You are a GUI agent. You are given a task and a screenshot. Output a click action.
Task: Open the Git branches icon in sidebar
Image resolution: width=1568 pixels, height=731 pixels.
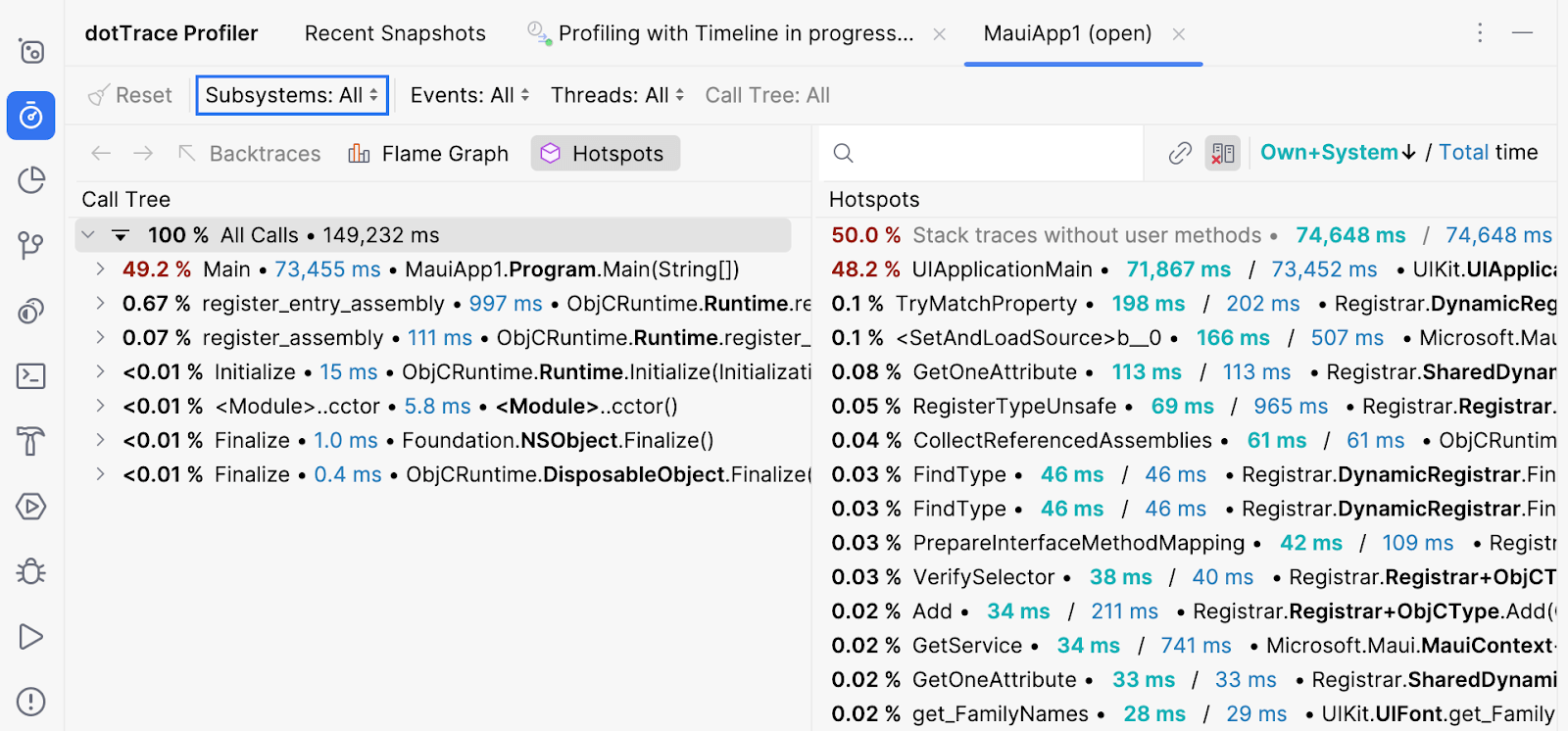pos(31,245)
